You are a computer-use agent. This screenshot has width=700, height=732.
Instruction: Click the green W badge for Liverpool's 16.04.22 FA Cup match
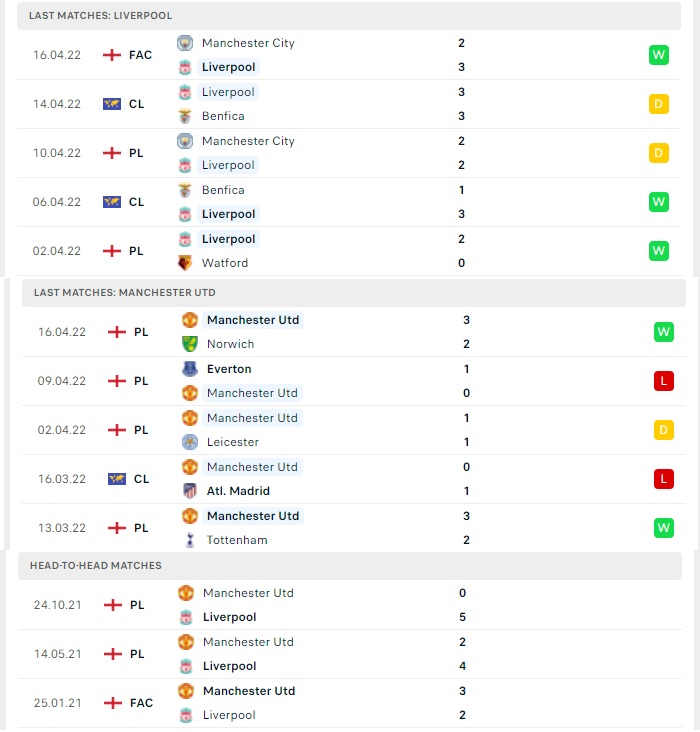coord(658,55)
